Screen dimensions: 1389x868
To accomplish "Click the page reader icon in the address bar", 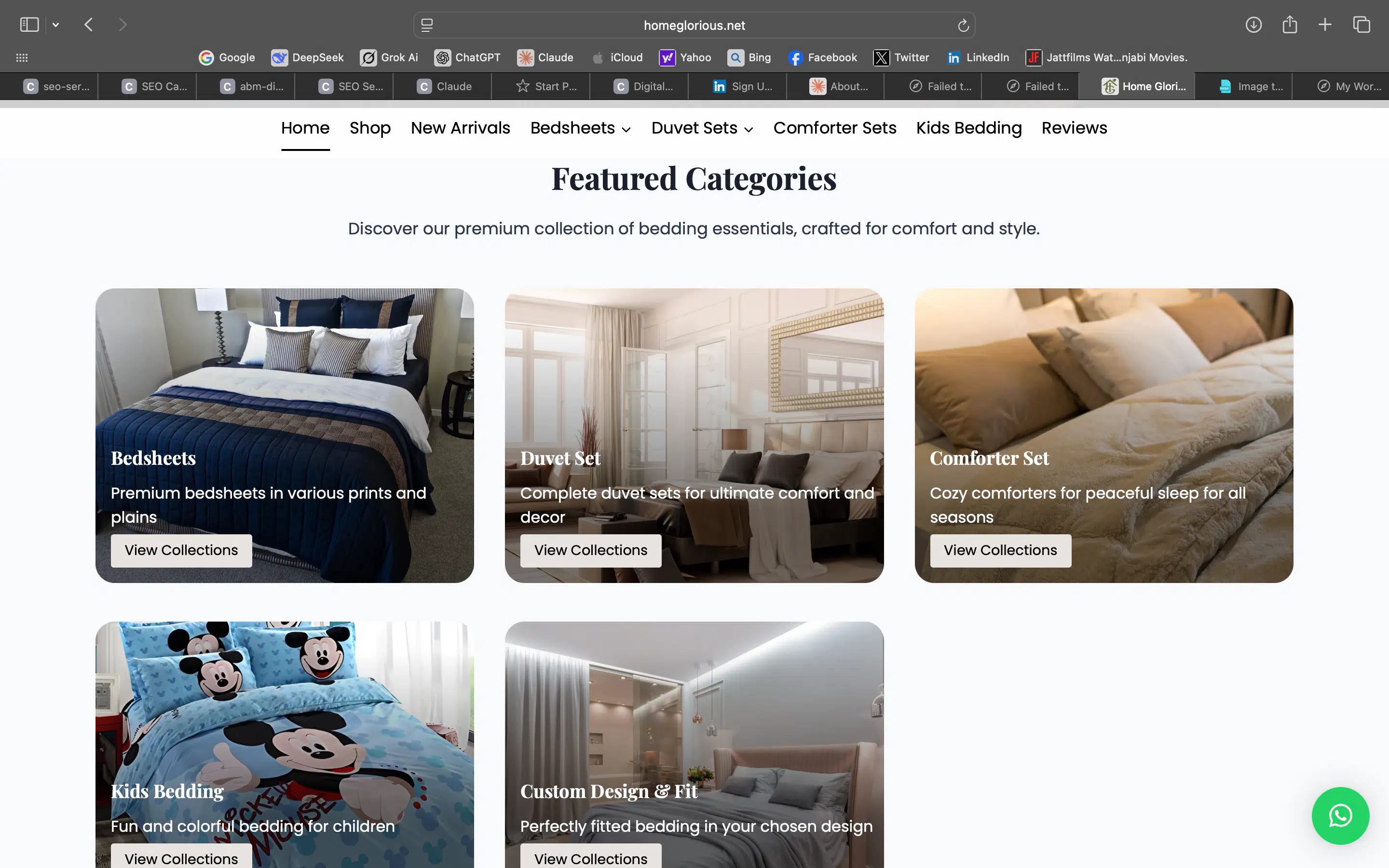I will tap(427, 25).
